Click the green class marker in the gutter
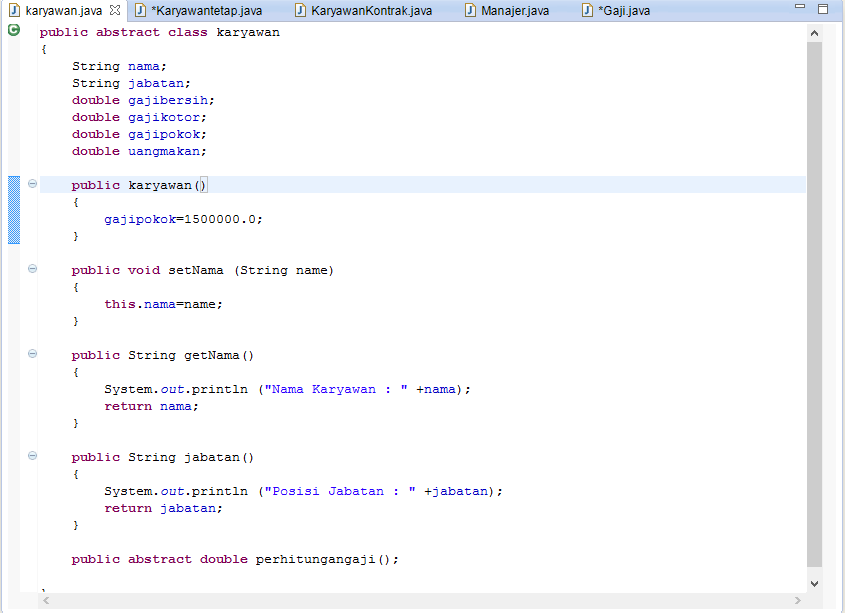Image resolution: width=845 pixels, height=613 pixels. [x=13, y=31]
